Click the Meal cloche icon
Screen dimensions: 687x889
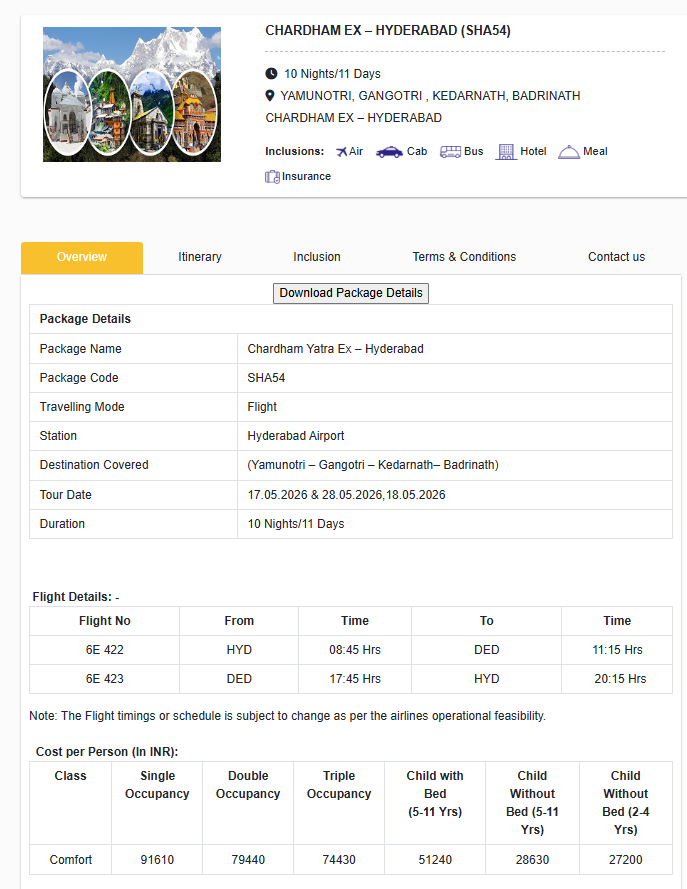[x=569, y=152]
